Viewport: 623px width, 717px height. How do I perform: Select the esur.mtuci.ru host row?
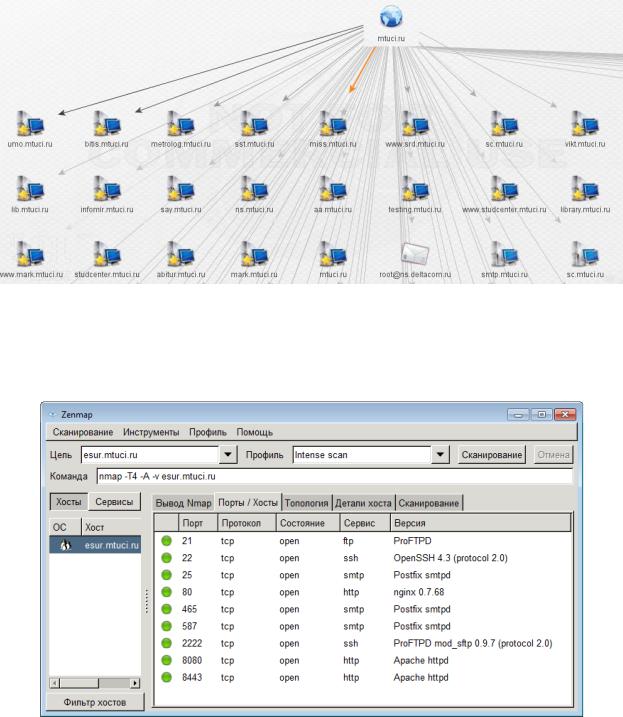(x=95, y=545)
